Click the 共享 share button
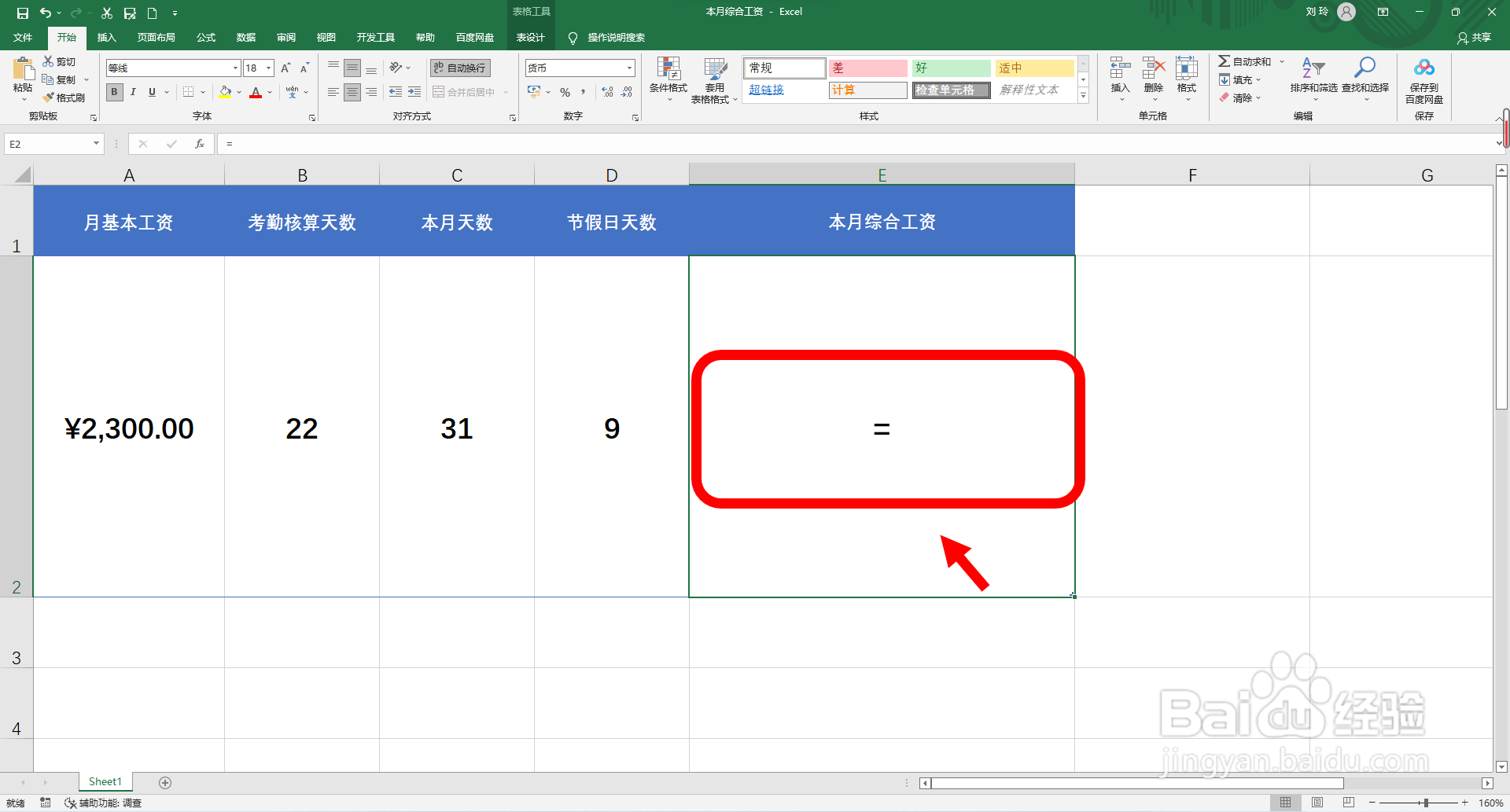1510x812 pixels. pyautogui.click(x=1474, y=37)
